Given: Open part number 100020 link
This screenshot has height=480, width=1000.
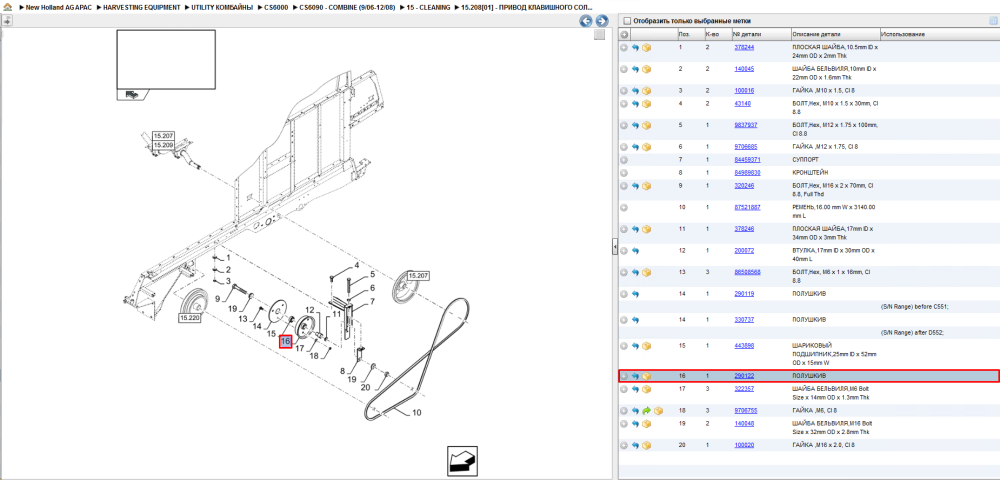Looking at the screenshot, I should [744, 445].
